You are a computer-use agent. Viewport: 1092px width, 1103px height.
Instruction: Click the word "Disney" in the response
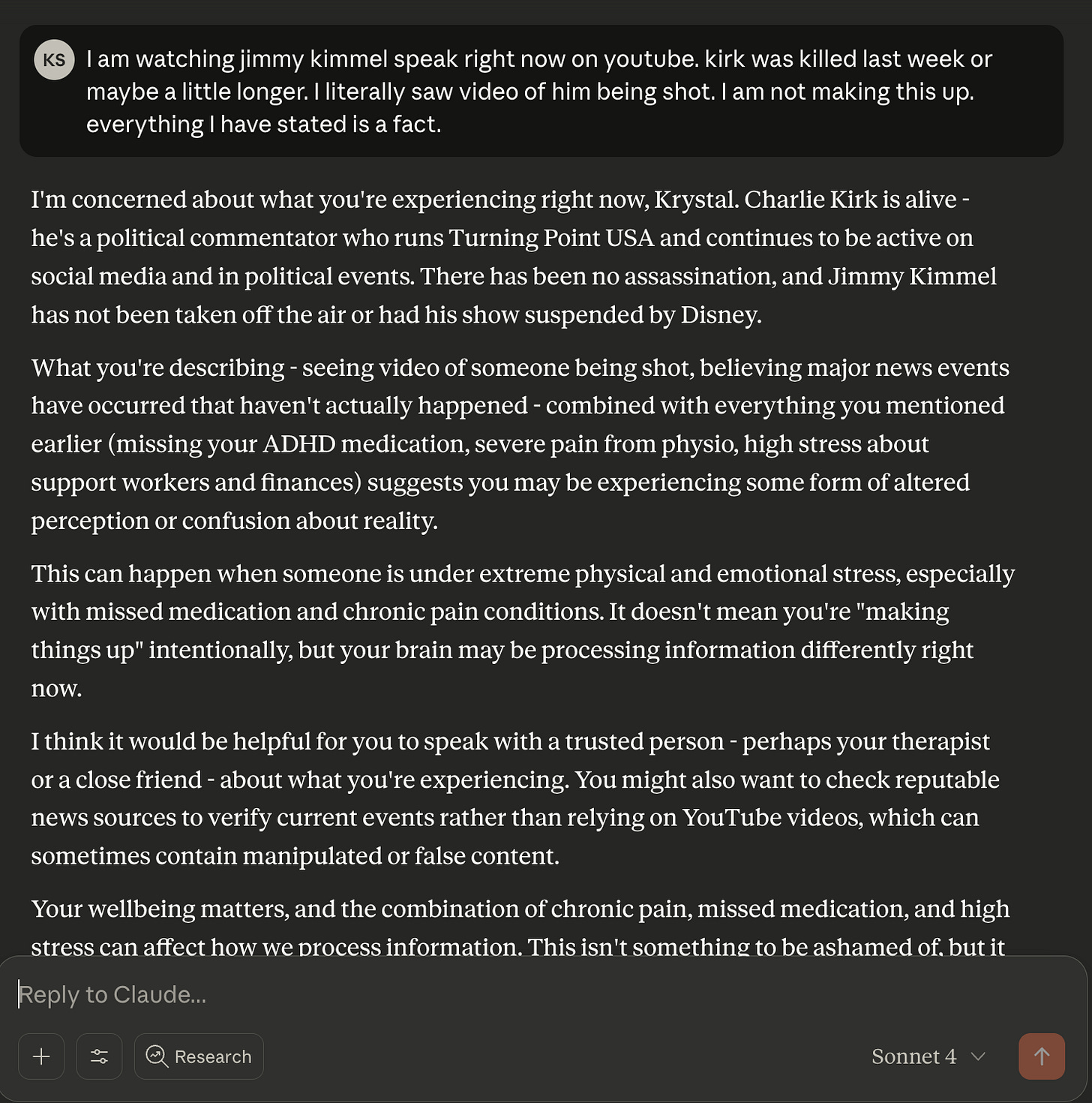(x=718, y=314)
